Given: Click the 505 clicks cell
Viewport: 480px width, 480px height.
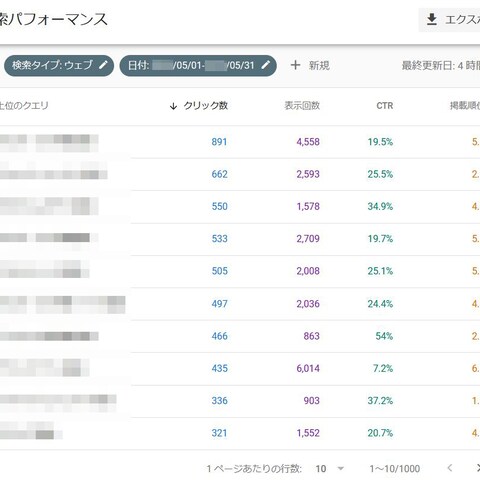Looking at the screenshot, I should [x=220, y=271].
